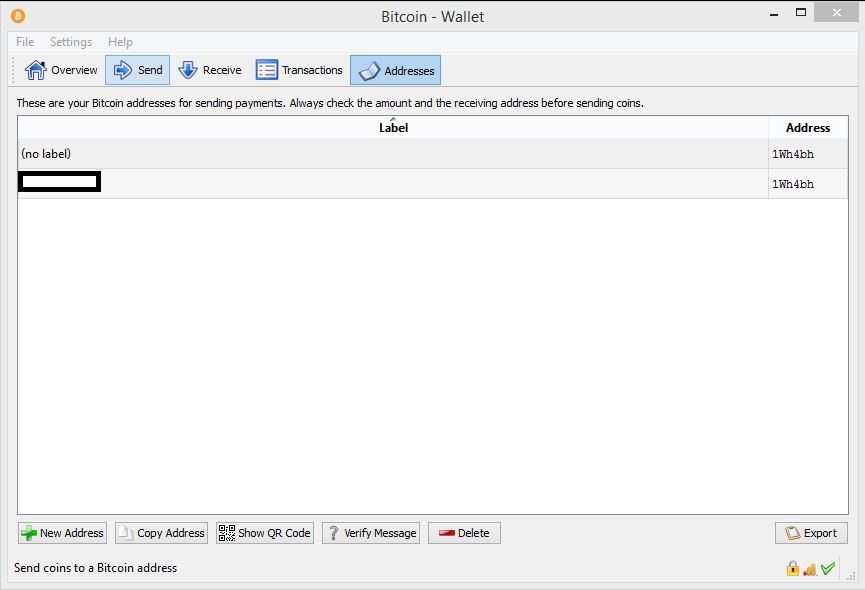This screenshot has height=590, width=865.
Task: Click the network connection bars icon
Action: pyautogui.click(x=810, y=569)
